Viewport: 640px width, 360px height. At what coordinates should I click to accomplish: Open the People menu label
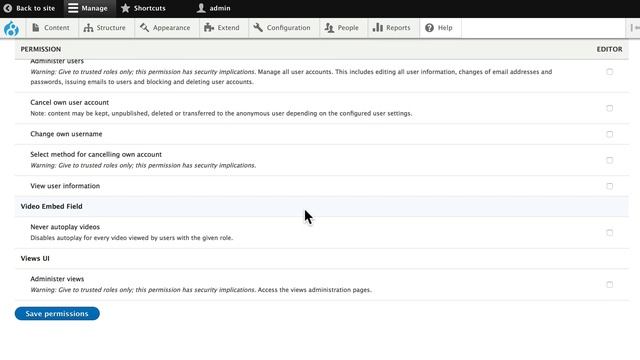[348, 28]
